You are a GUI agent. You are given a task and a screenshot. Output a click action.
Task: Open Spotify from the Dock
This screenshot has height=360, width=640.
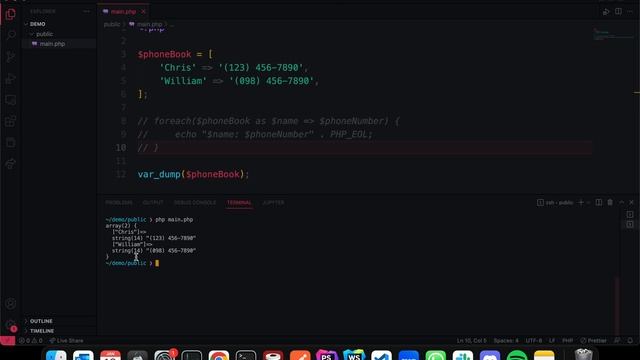[x=517, y=355]
